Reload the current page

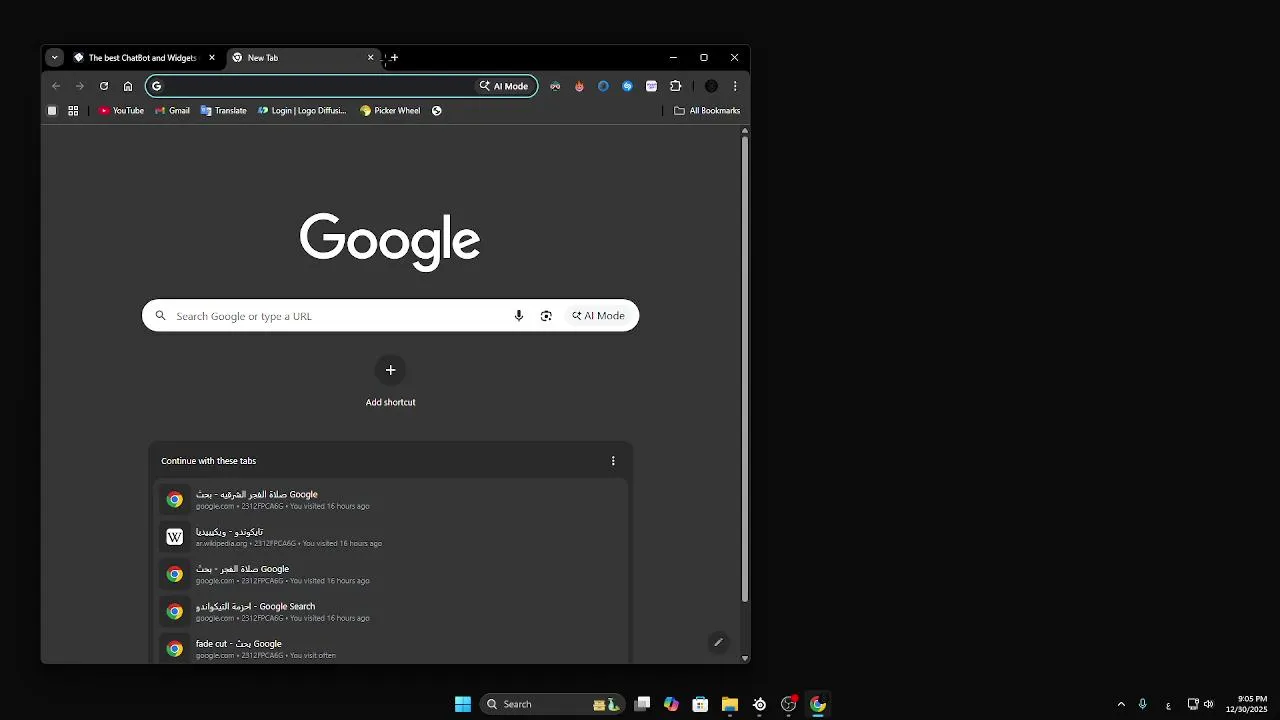coord(104,86)
